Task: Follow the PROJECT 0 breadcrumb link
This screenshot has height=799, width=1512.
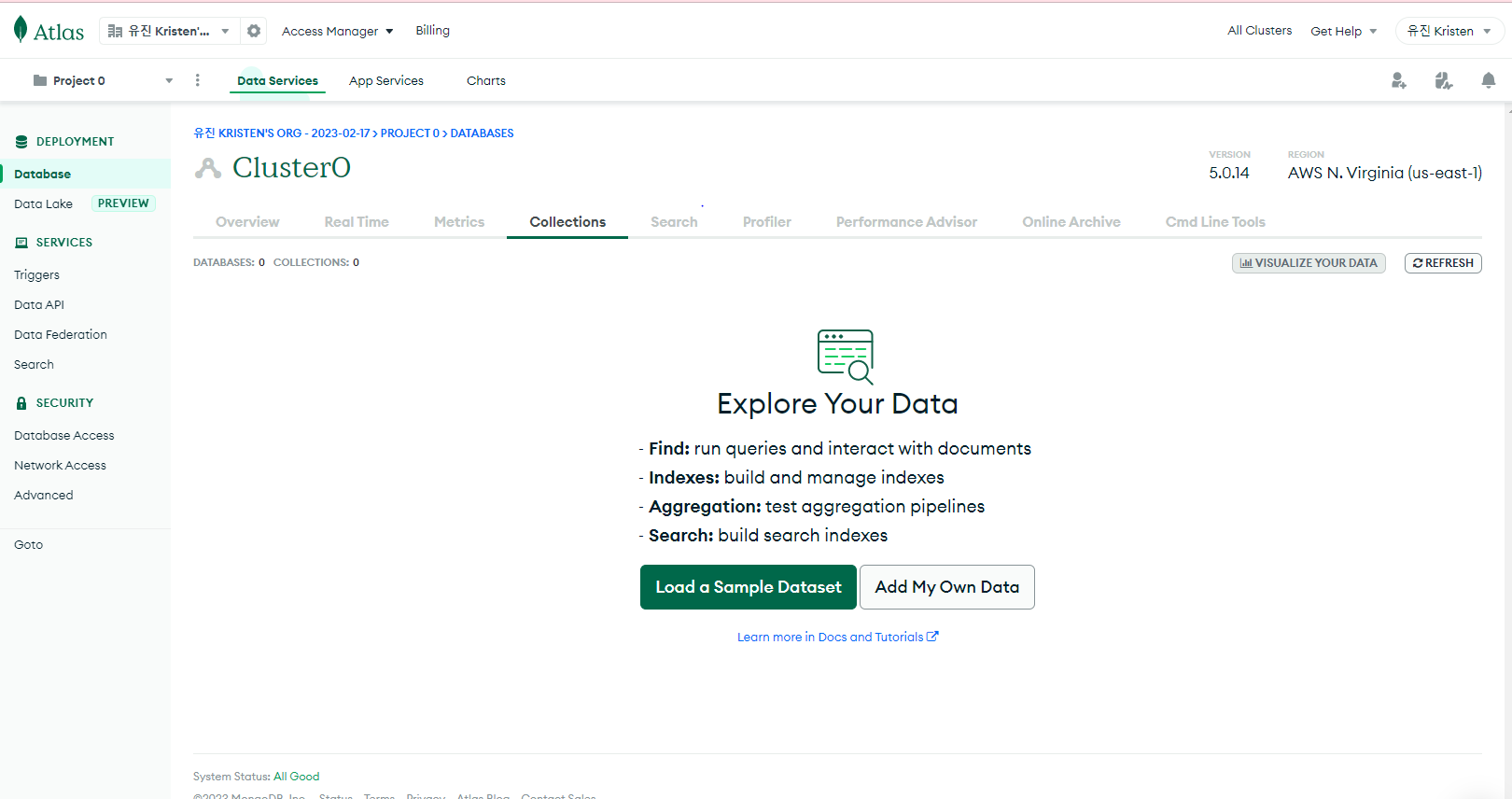Action: 410,133
